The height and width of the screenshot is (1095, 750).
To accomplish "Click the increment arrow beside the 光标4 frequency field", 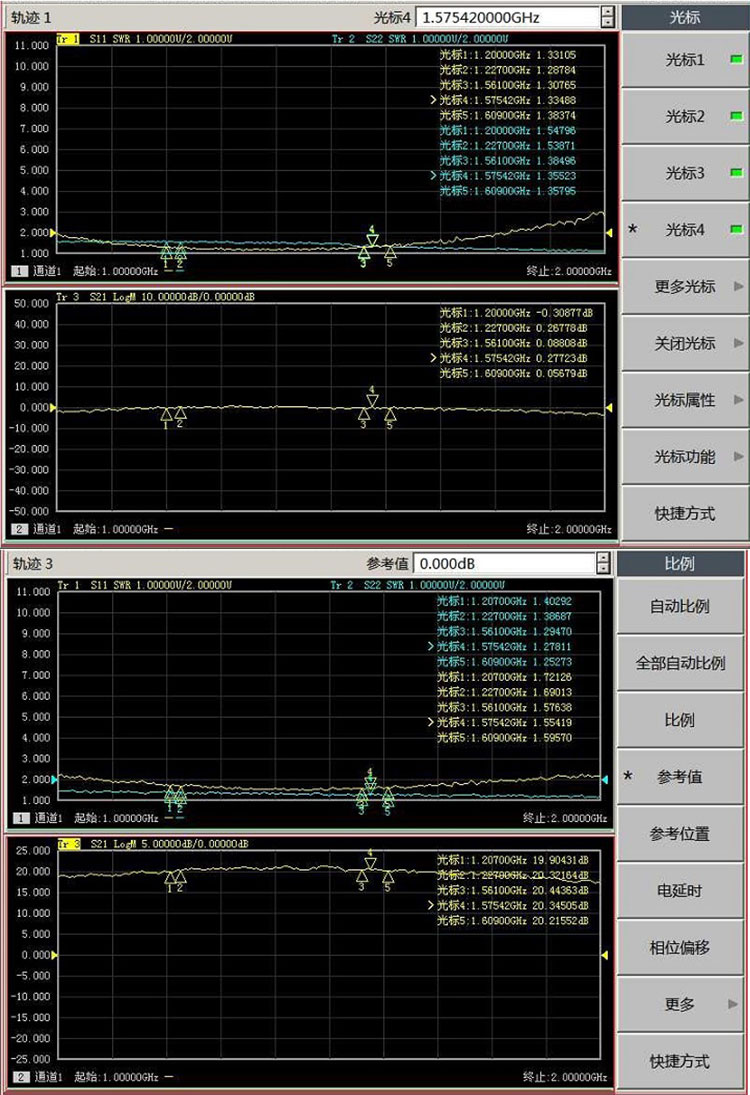I will [607, 12].
